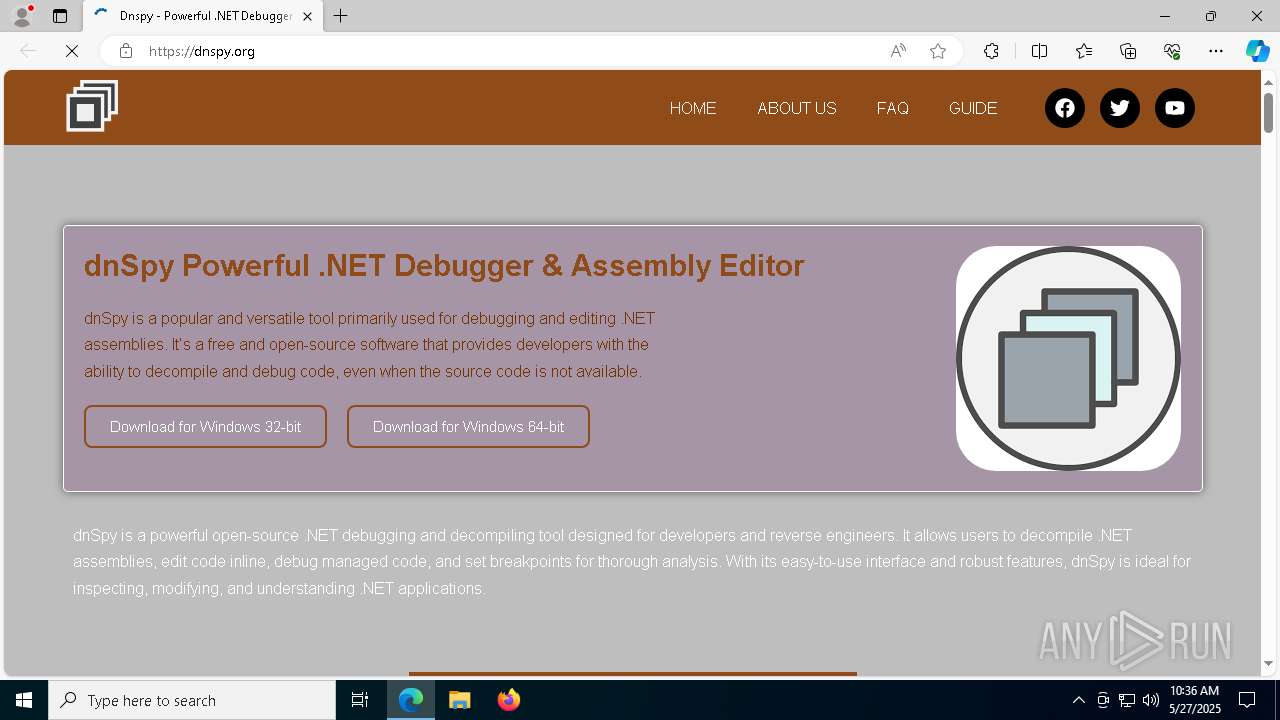Open the notification center icon
Image resolution: width=1280 pixels, height=720 pixels.
pos(1247,700)
